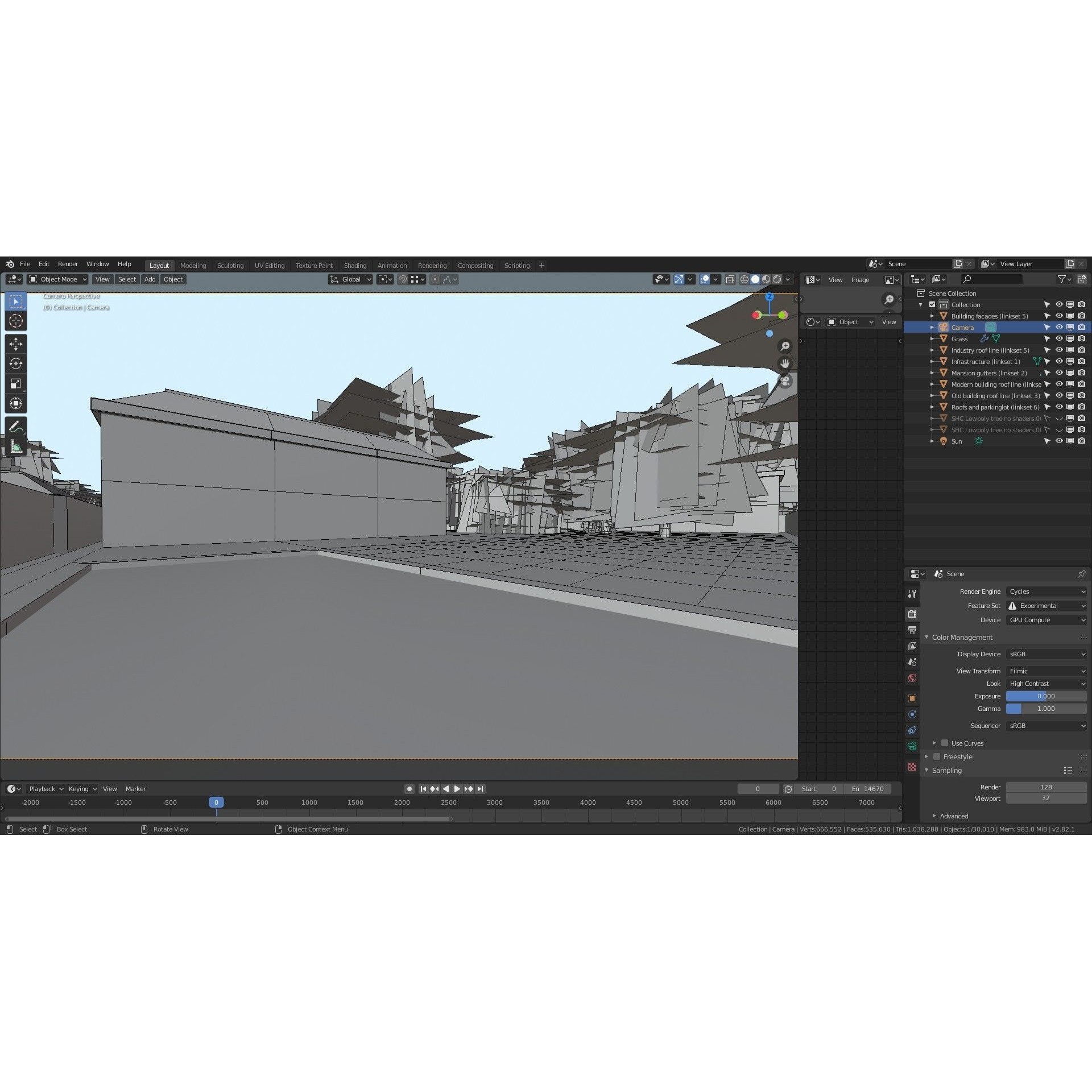The image size is (1092, 1092).
Task: Open the Render Engine dropdown
Action: 1046,591
